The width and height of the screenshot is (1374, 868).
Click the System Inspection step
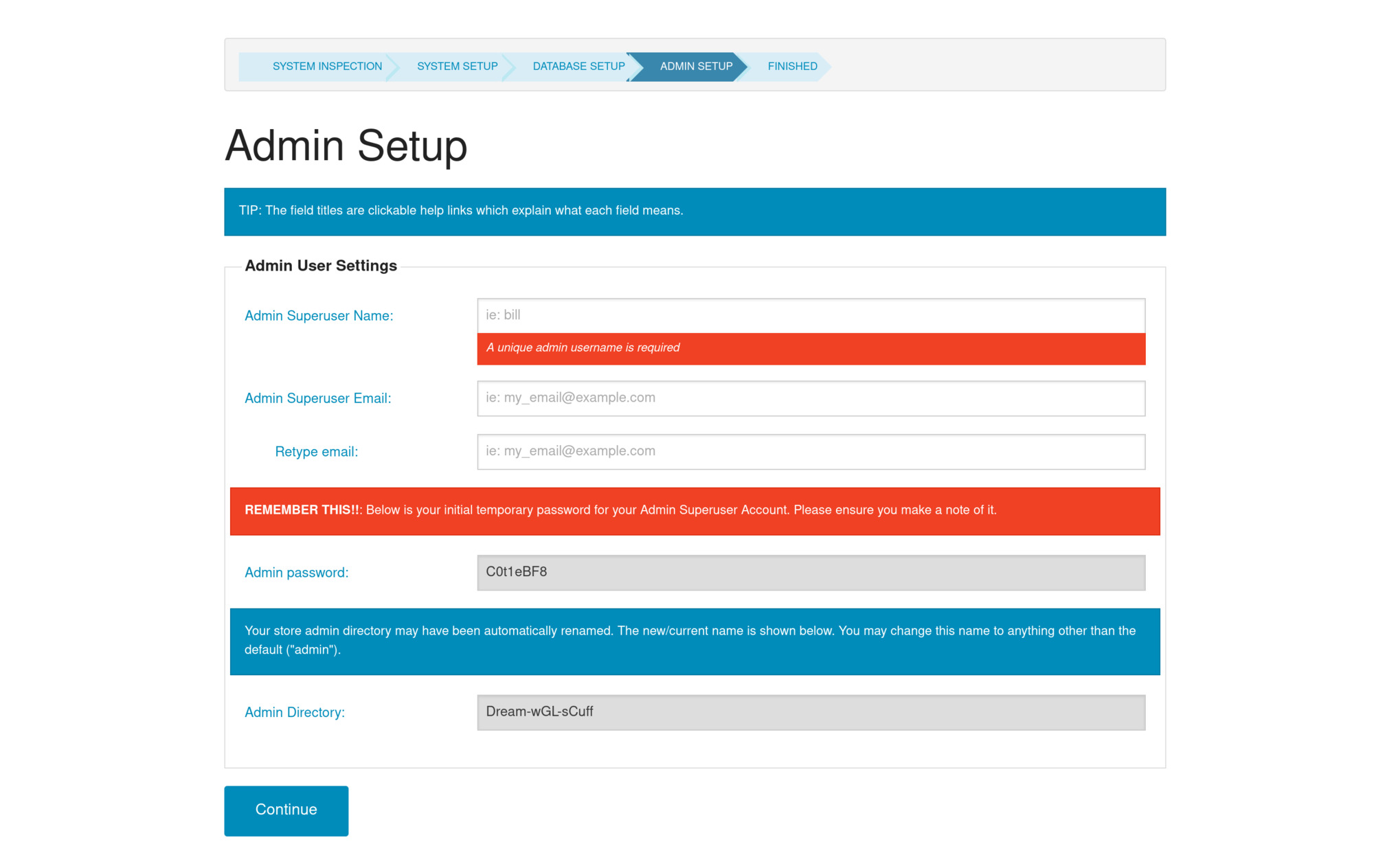327,67
